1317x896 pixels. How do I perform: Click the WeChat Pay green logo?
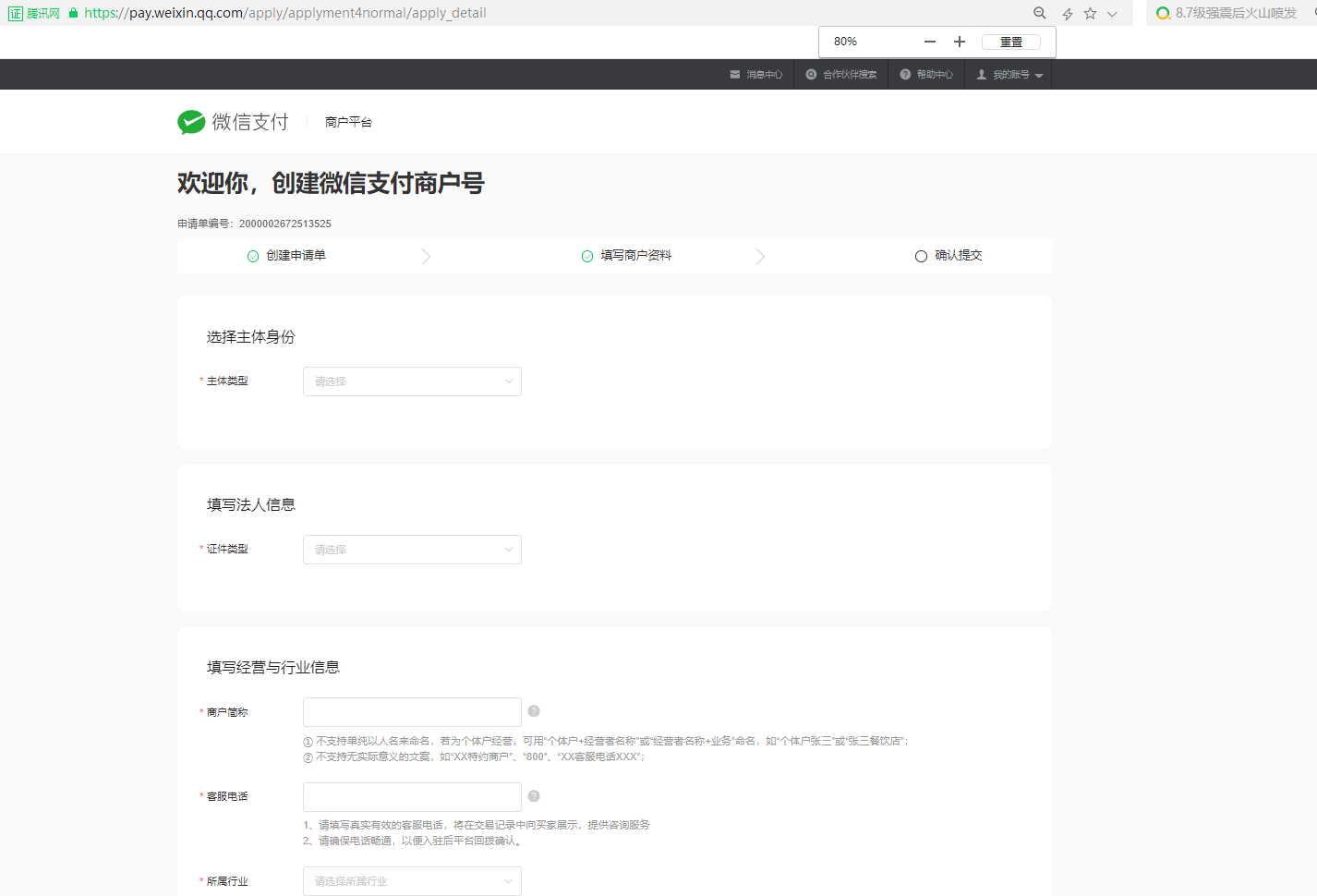click(191, 122)
